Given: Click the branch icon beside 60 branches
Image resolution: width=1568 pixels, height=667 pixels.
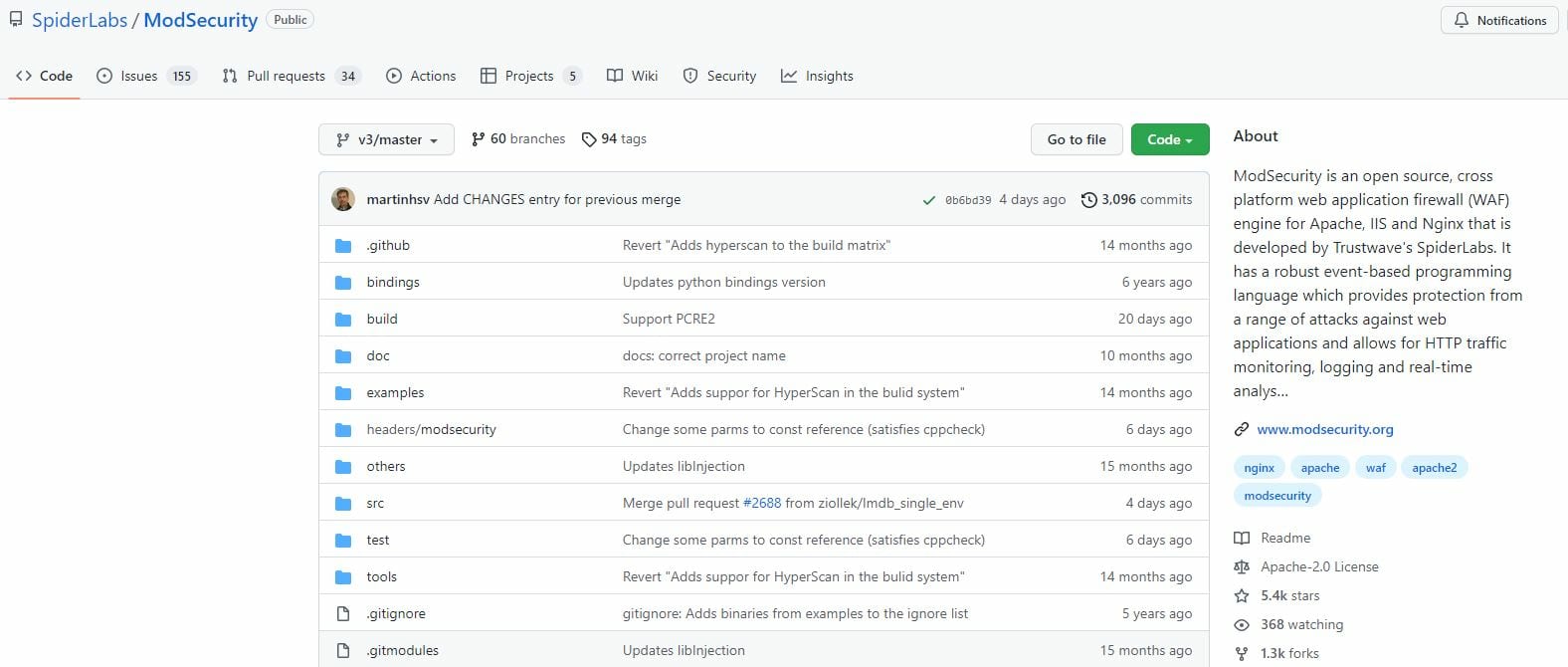Looking at the screenshot, I should pos(479,139).
